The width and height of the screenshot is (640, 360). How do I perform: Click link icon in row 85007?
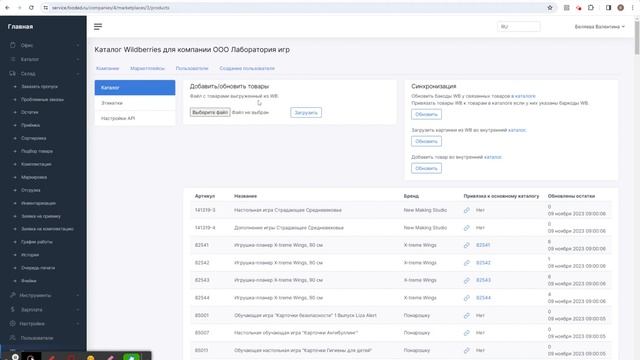point(467,333)
